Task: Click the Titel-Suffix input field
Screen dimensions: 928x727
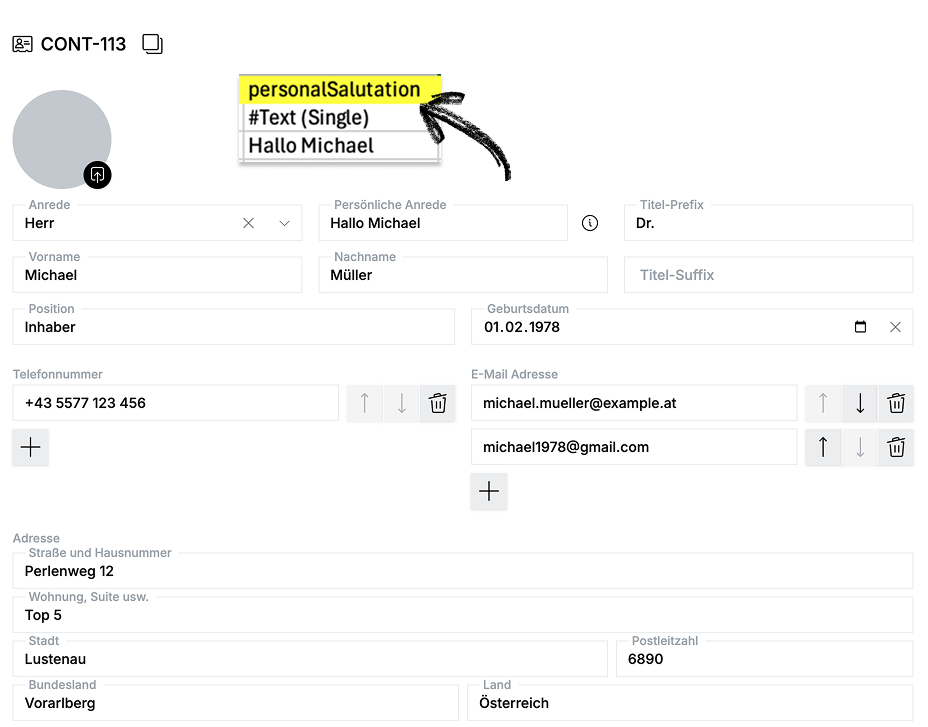Action: click(x=768, y=275)
